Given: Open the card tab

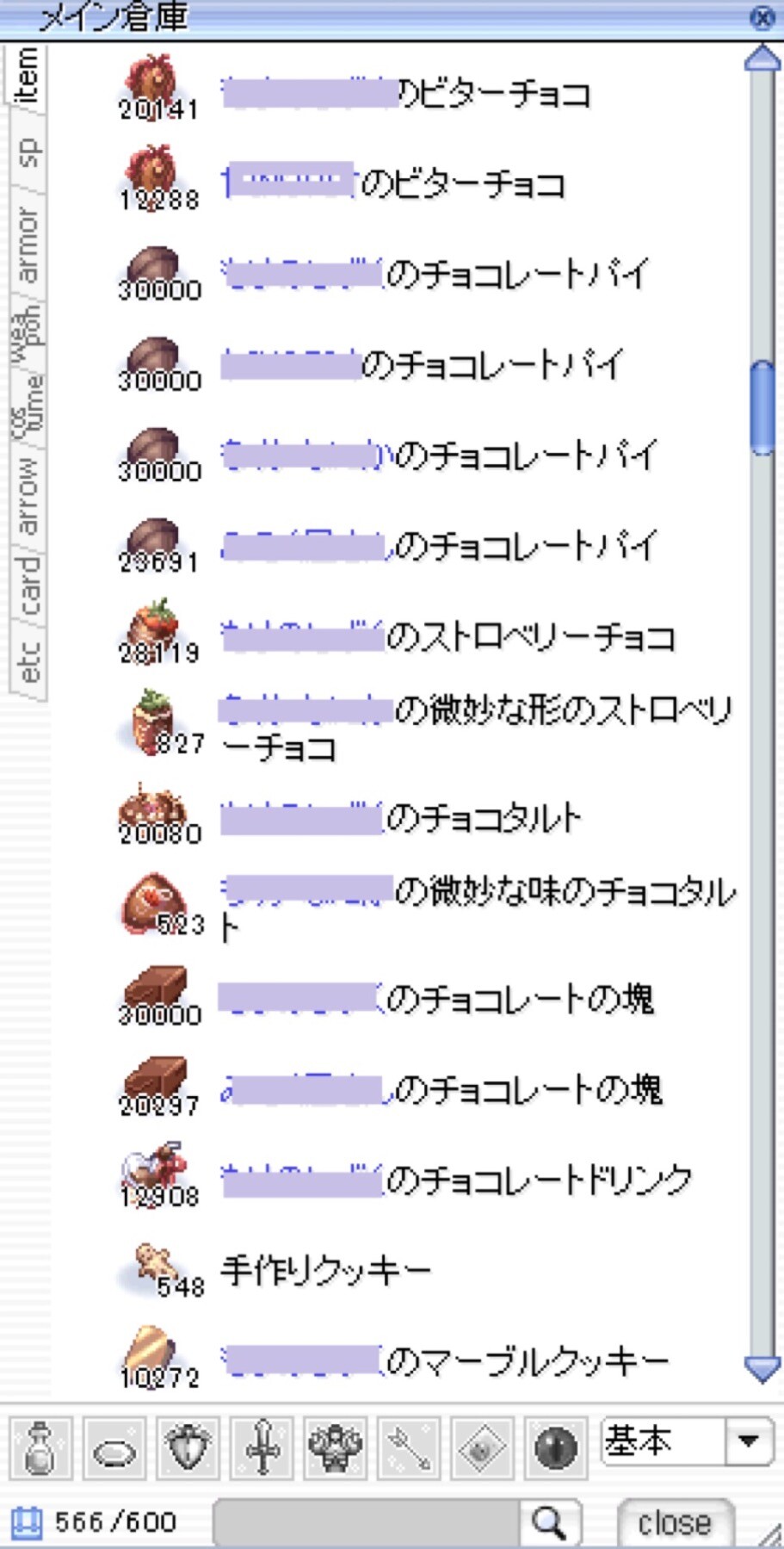Looking at the screenshot, I should coord(28,586).
